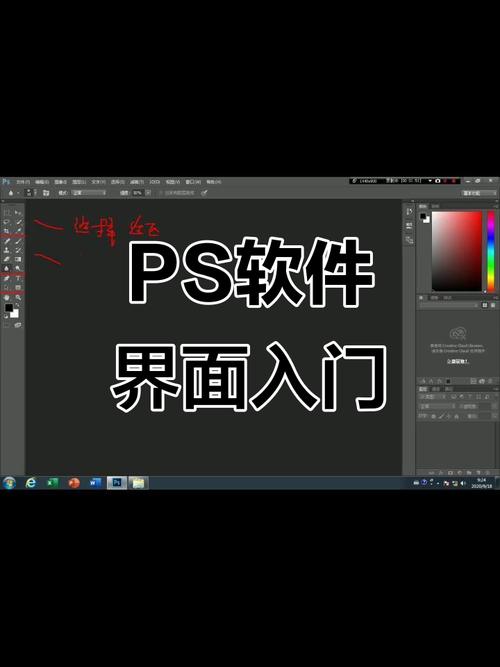Toggle pixel layer filter in Layers panel
Screen dimensions: 500x667
(454, 396)
